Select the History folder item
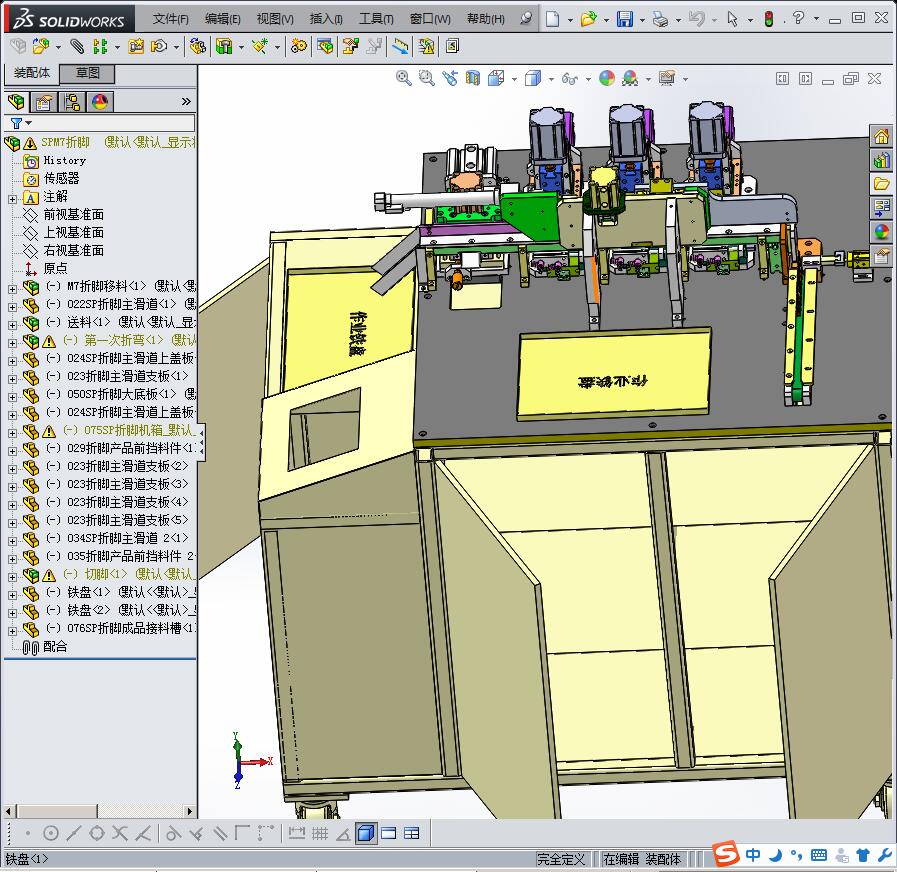 pos(64,160)
